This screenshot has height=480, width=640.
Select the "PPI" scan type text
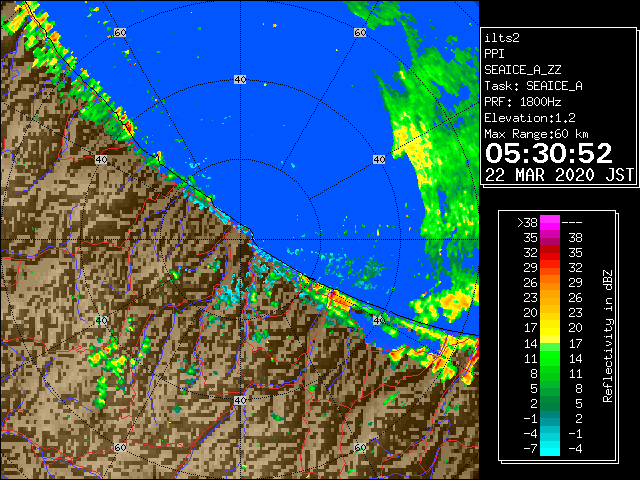pos(494,54)
